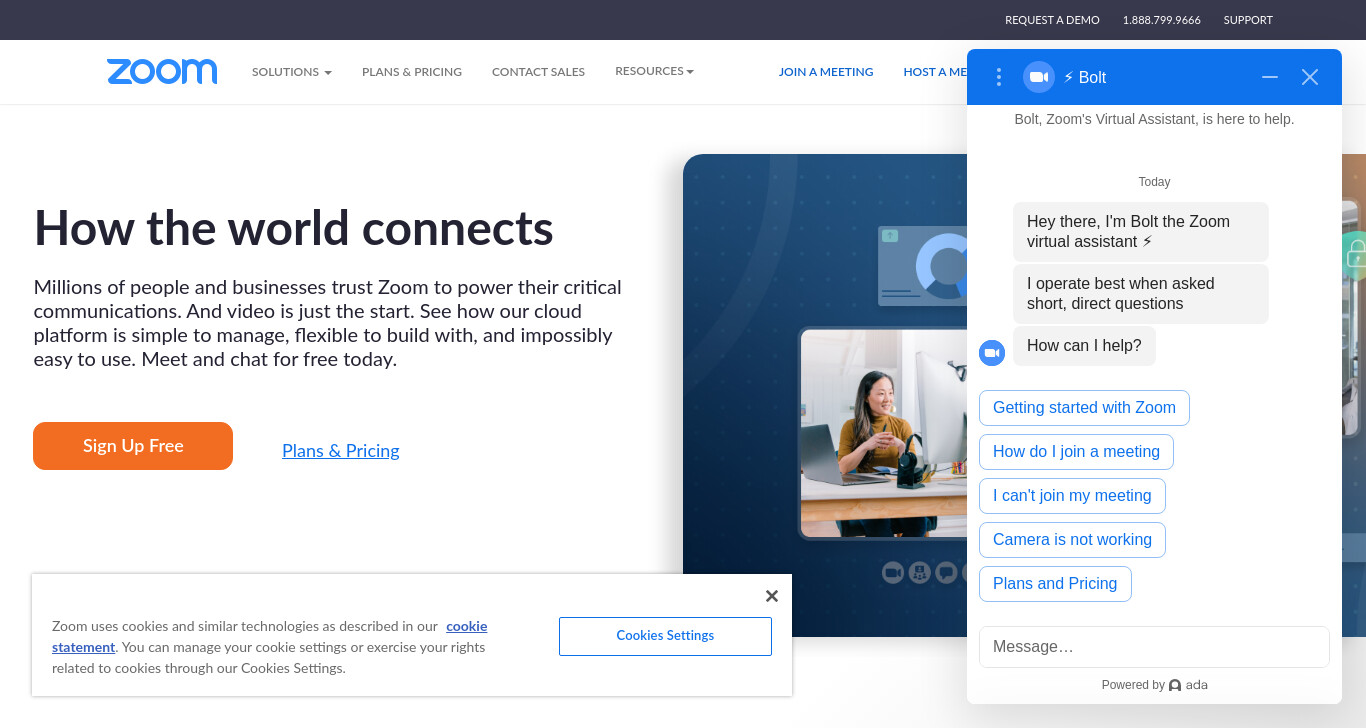Click the chart graphic card in hero image
Viewport: 1366px width, 728px height.
[x=922, y=266]
